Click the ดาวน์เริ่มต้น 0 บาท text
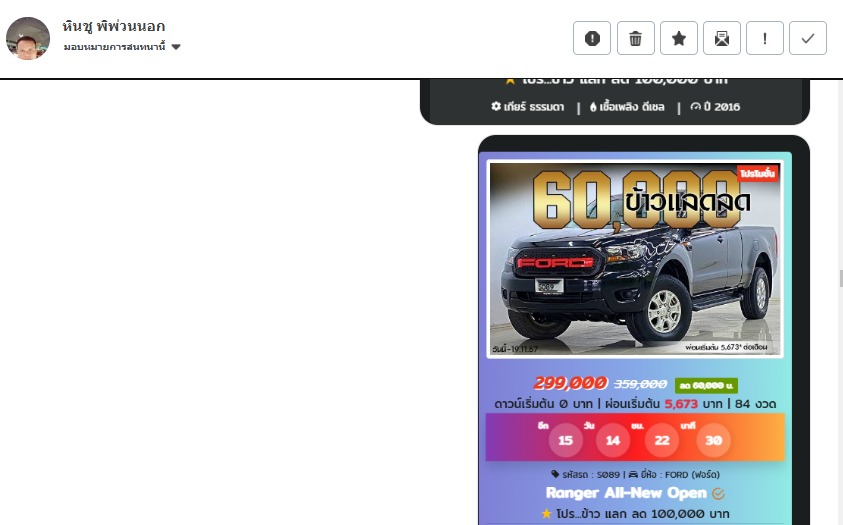Screen dimensions: 843x525 coord(544,404)
